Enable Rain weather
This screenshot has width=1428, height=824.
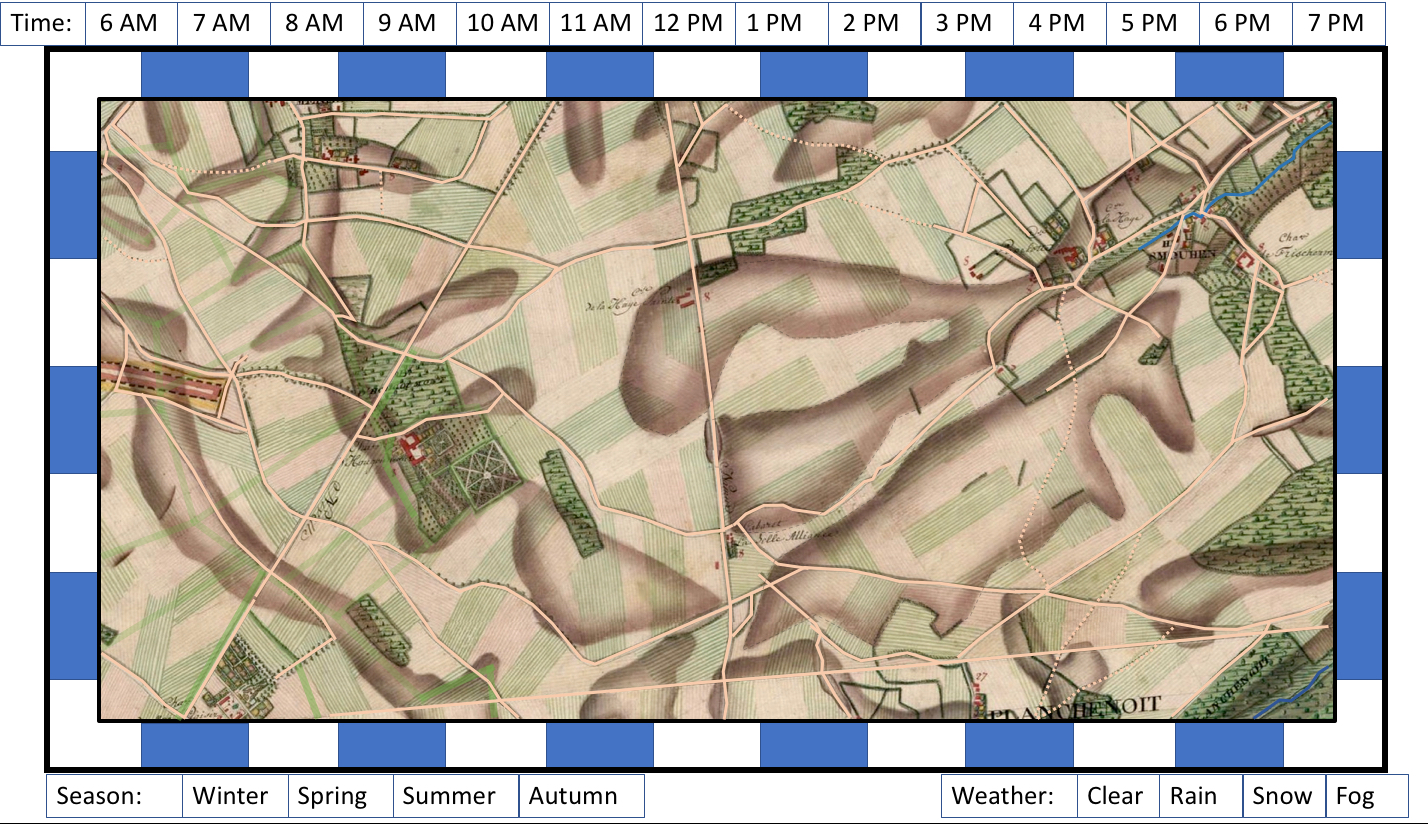[1199, 796]
